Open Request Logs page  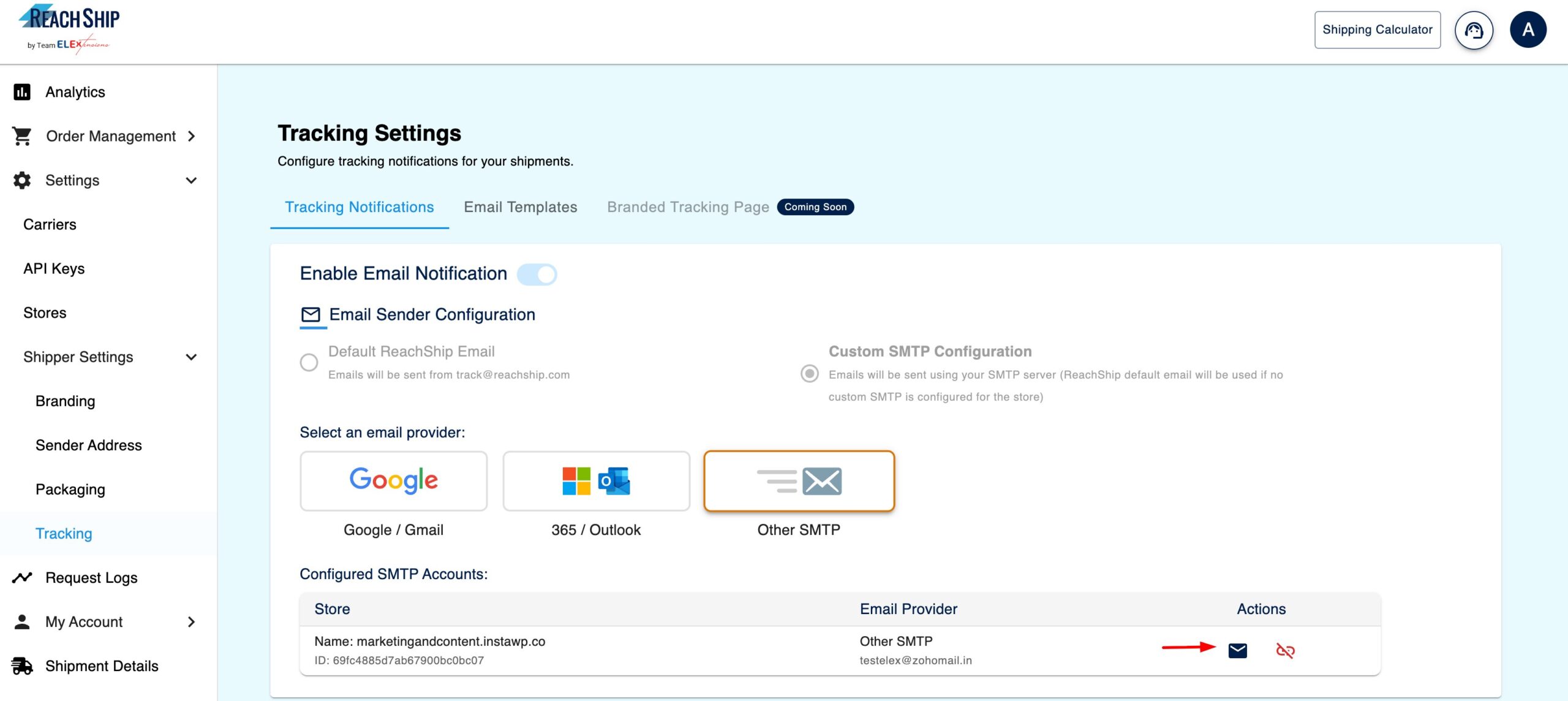91,577
